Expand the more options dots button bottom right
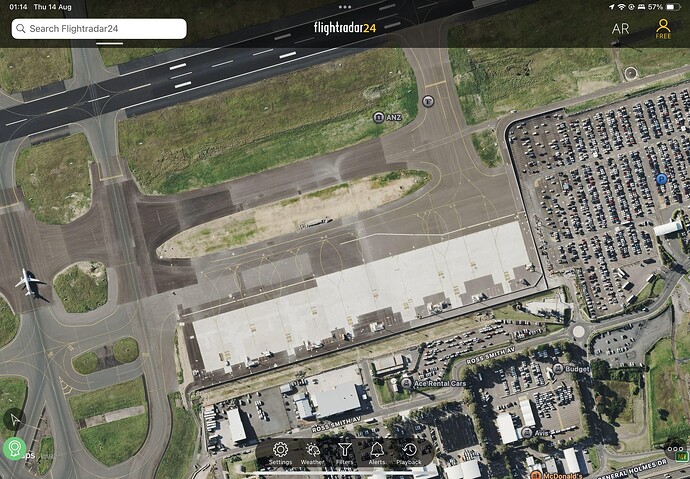This screenshot has width=690, height=479. (675, 449)
